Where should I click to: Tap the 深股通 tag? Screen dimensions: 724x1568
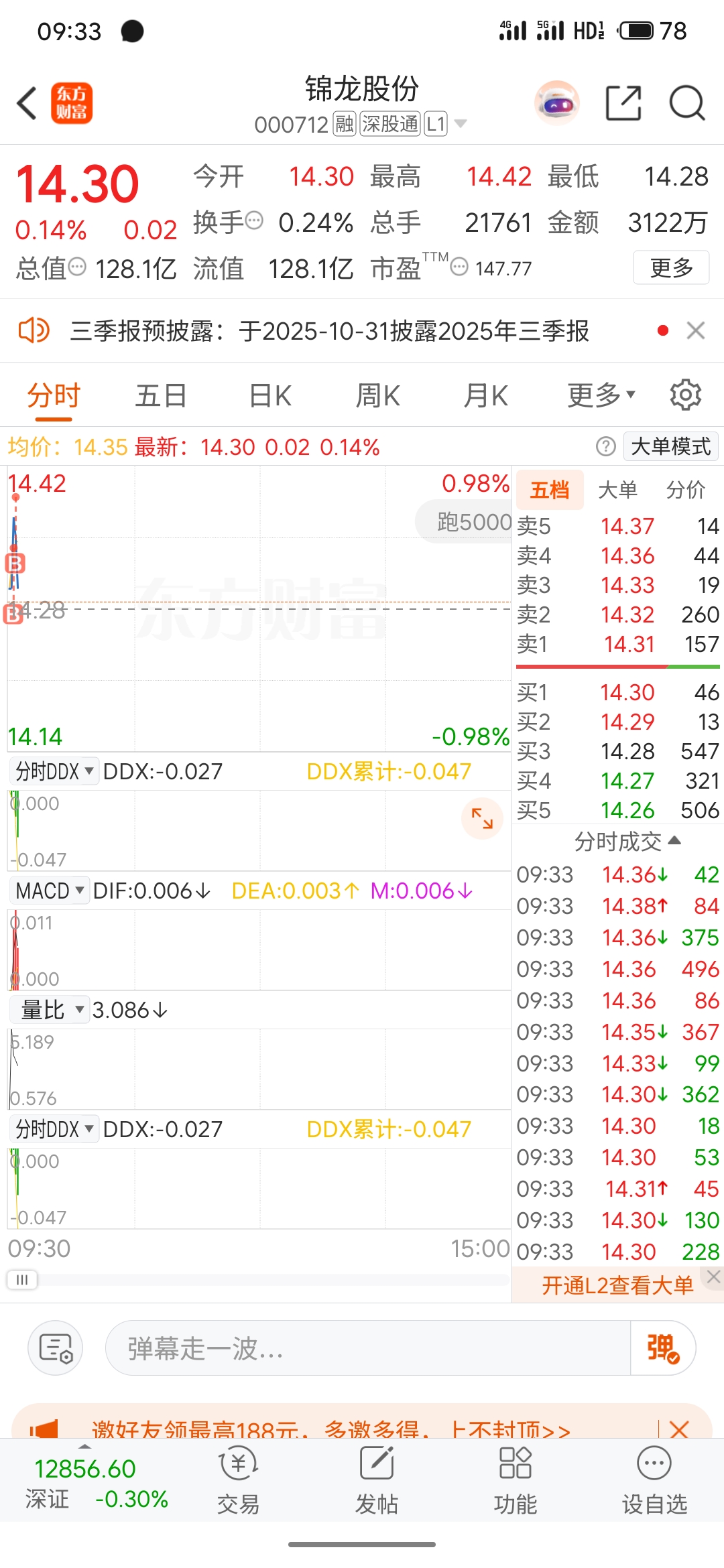(390, 124)
